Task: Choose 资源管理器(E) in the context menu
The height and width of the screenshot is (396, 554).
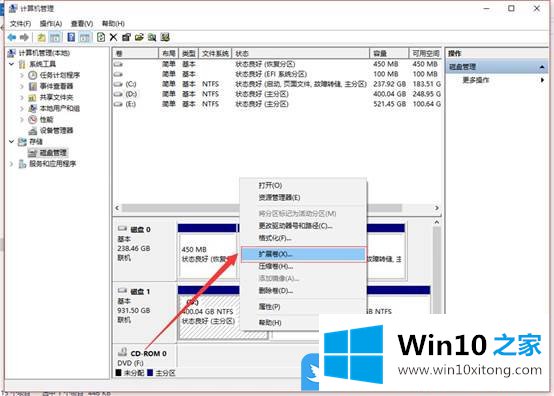Action: [303, 197]
